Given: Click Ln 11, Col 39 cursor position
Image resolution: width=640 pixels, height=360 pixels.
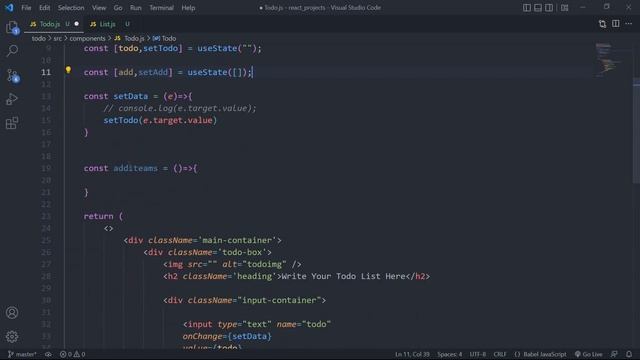Looking at the screenshot, I should pyautogui.click(x=412, y=354).
